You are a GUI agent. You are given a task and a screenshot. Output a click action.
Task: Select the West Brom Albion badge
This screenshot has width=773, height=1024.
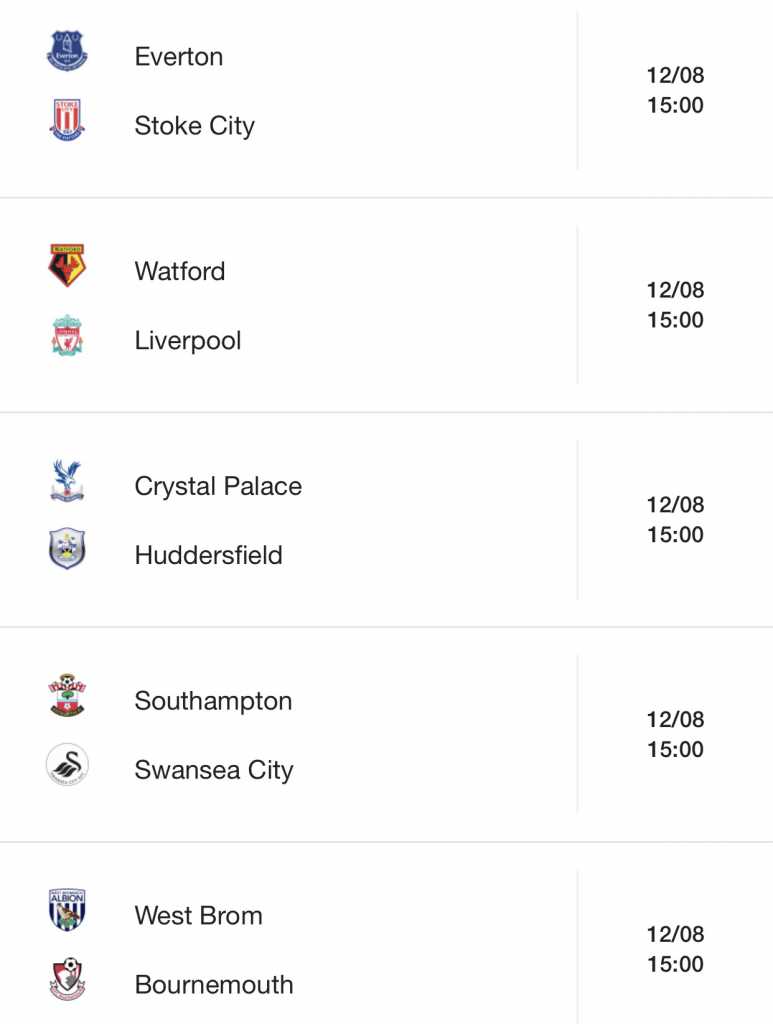67,910
